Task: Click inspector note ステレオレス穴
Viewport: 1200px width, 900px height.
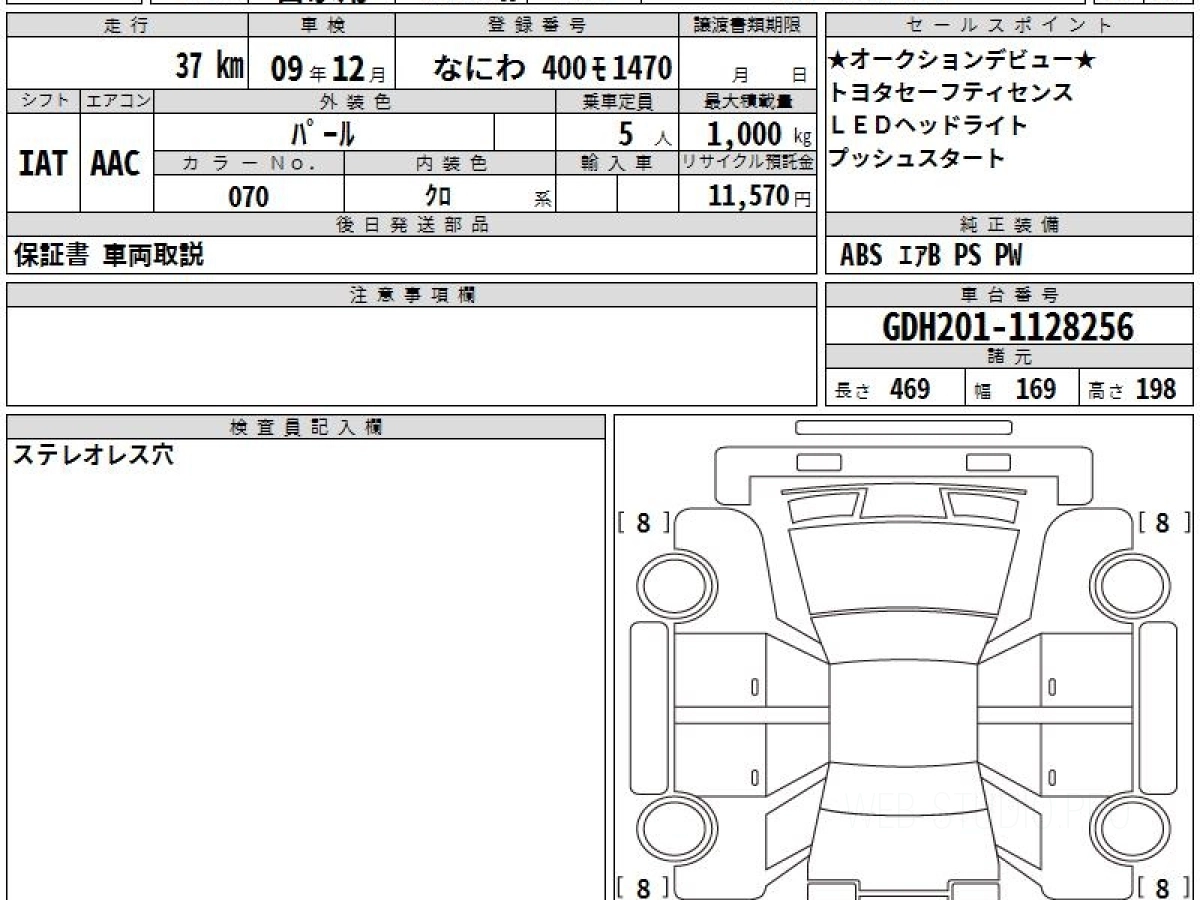Action: [92, 455]
